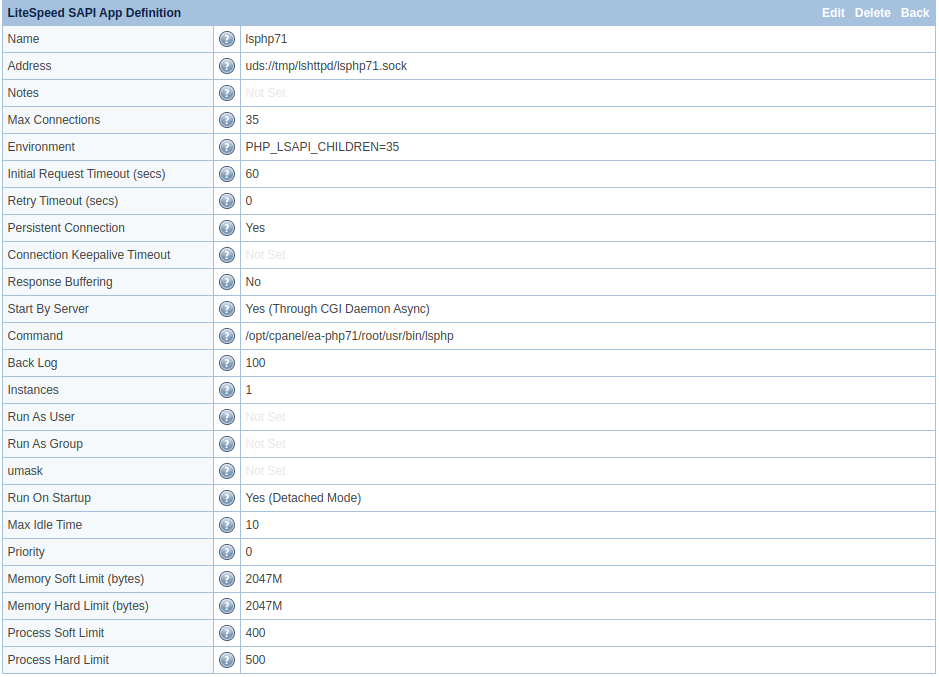View Persistent Connection help

tap(227, 227)
